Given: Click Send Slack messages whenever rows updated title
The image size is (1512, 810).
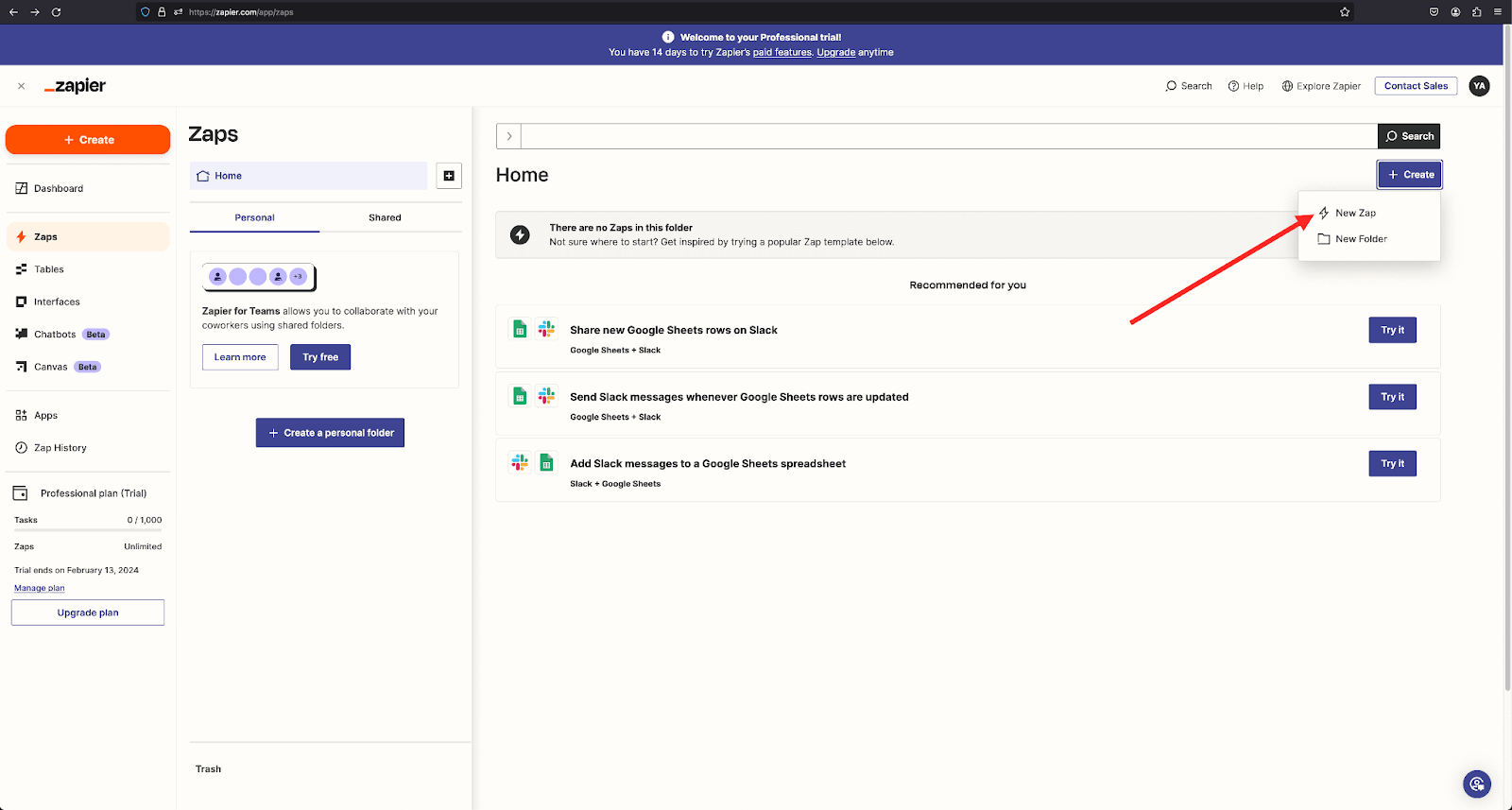Looking at the screenshot, I should (739, 397).
